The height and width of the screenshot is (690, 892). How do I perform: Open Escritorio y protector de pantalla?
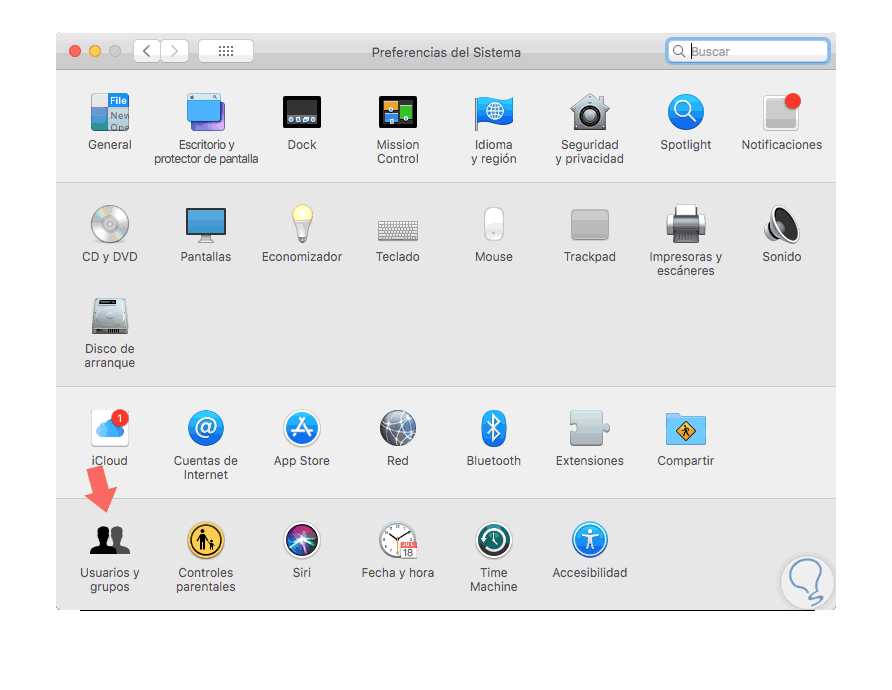(206, 112)
